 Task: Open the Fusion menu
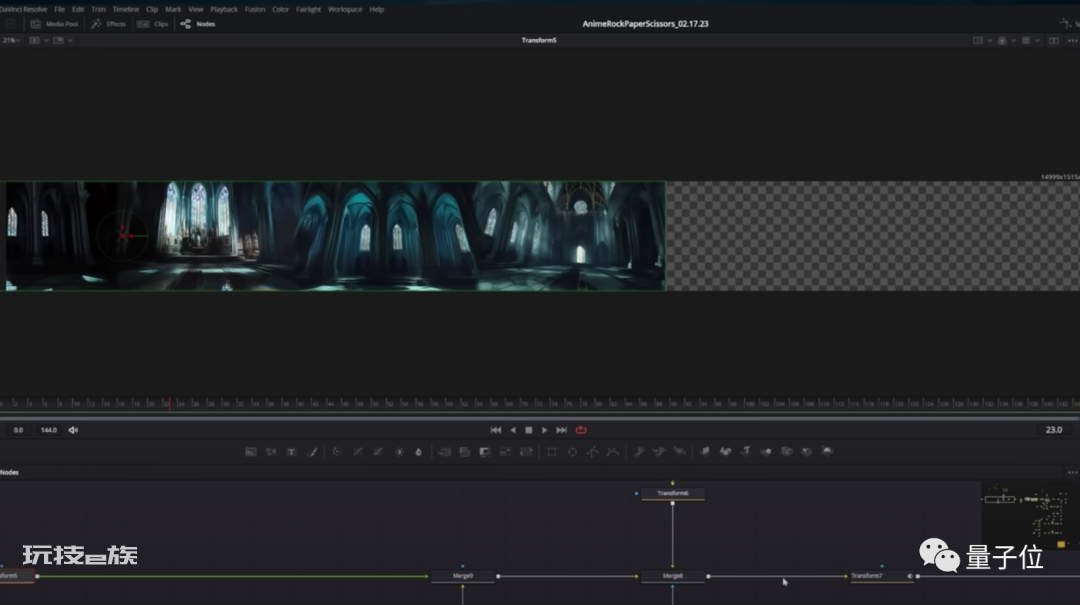pyautogui.click(x=255, y=10)
